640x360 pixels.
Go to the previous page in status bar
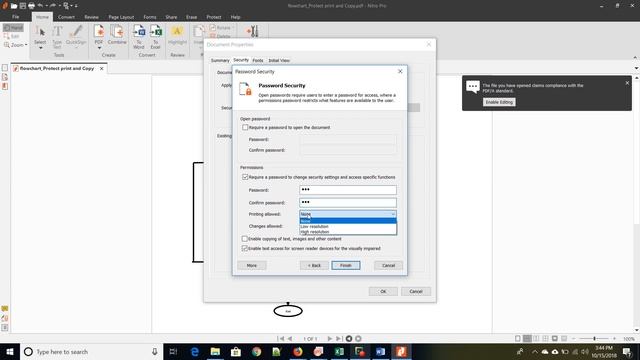coord(290,338)
